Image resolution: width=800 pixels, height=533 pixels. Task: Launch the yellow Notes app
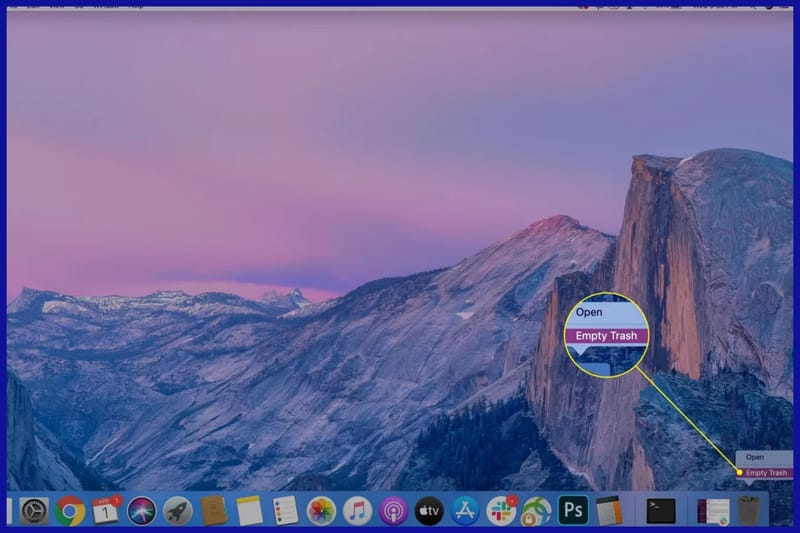(x=249, y=511)
